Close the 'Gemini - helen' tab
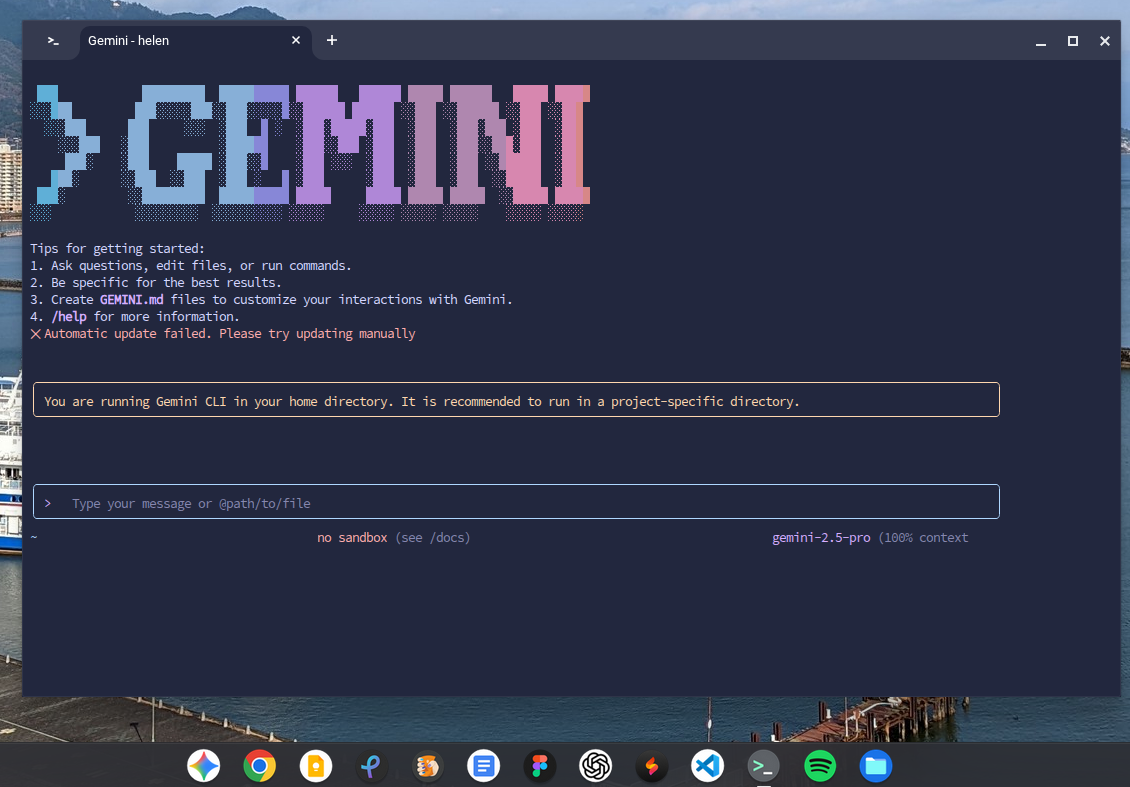The width and height of the screenshot is (1130, 787). click(x=296, y=41)
